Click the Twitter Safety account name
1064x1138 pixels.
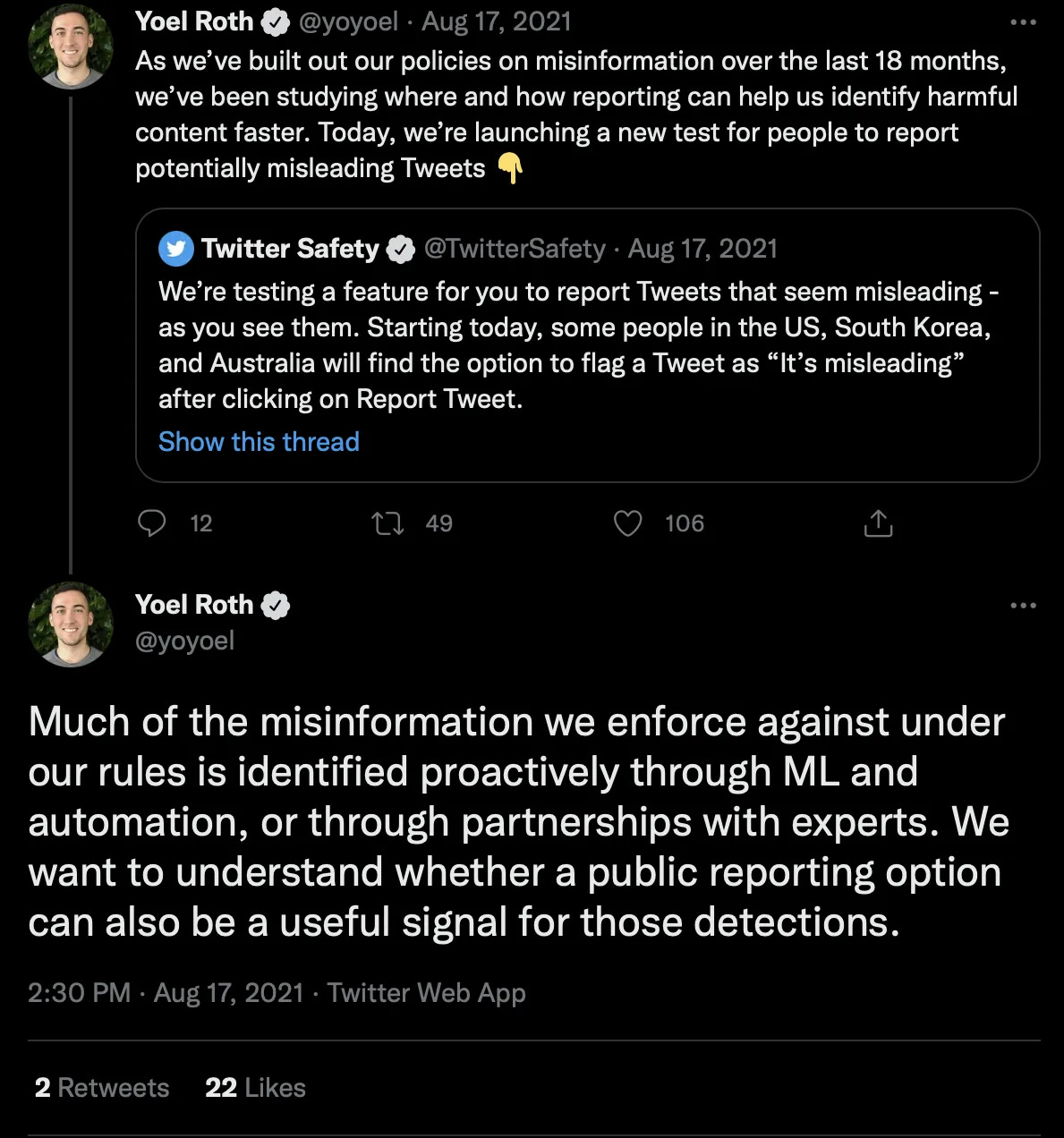(x=290, y=248)
